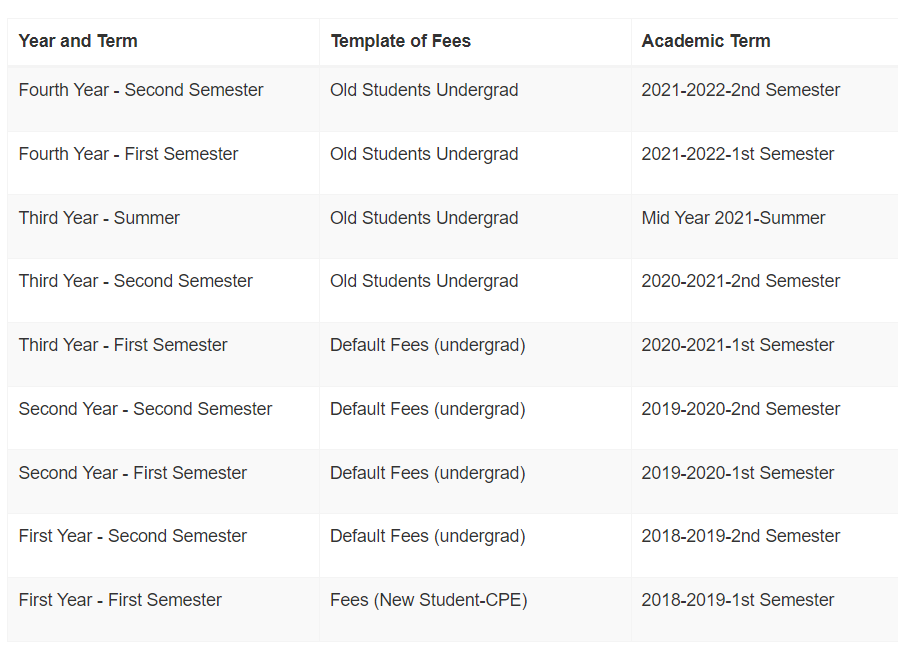Click First Year - First Semester cell
The height and width of the screenshot is (655, 898).
(x=120, y=600)
